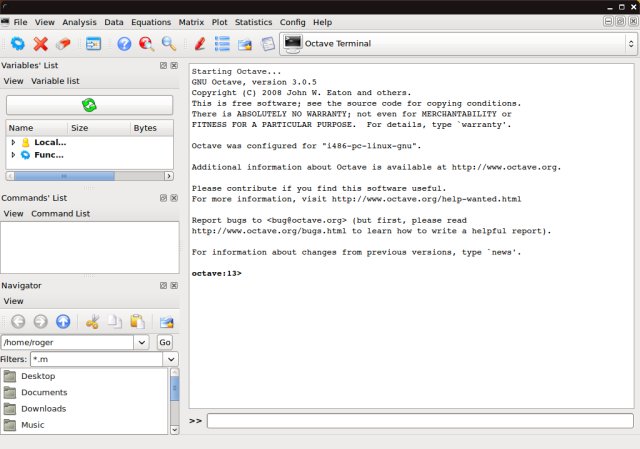
Task: Click the red X stop icon in toolbar
Action: point(41,44)
